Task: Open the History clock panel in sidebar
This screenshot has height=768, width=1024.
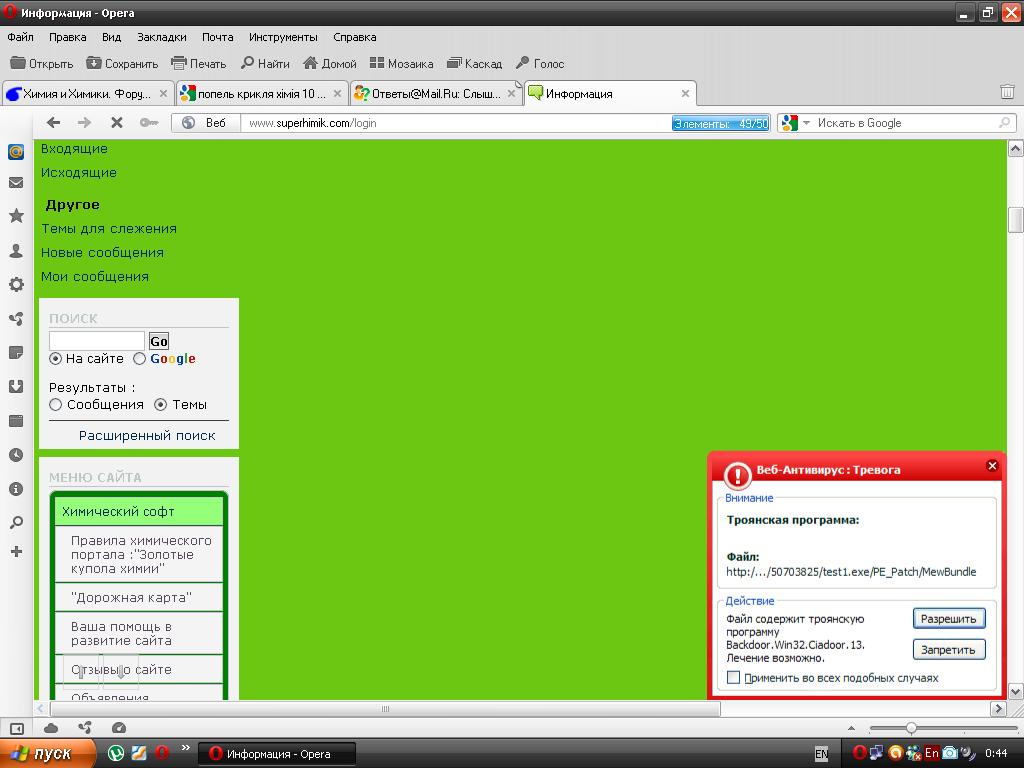Action: 16,455
